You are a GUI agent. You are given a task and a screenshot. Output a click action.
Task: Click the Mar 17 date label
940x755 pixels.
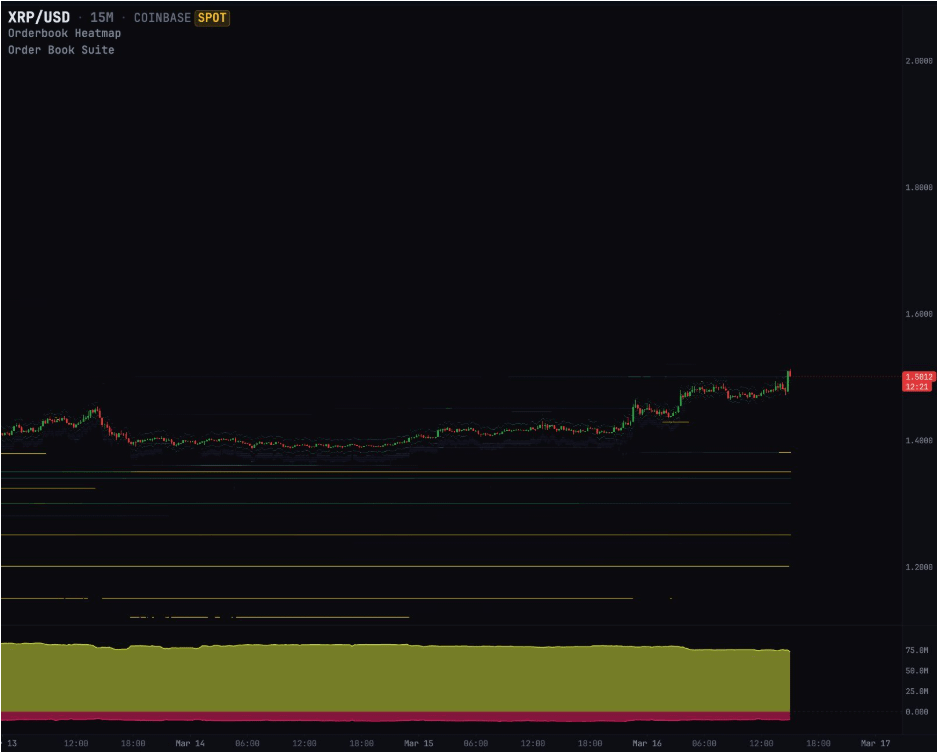(876, 744)
